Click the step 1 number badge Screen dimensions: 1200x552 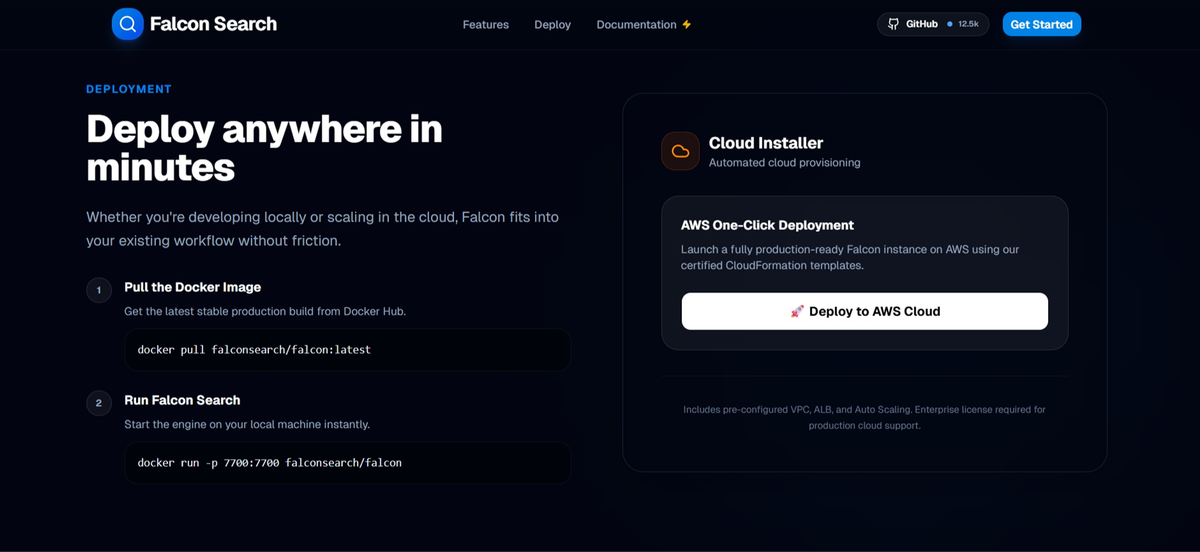coord(99,291)
